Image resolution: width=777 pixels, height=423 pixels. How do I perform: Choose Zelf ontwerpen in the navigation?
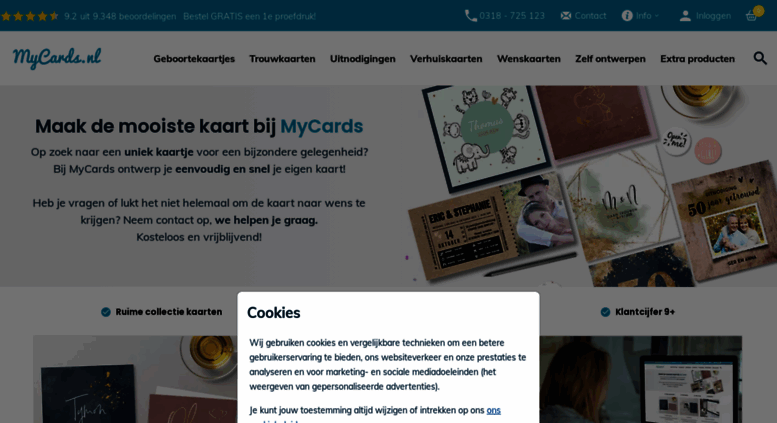tap(610, 58)
